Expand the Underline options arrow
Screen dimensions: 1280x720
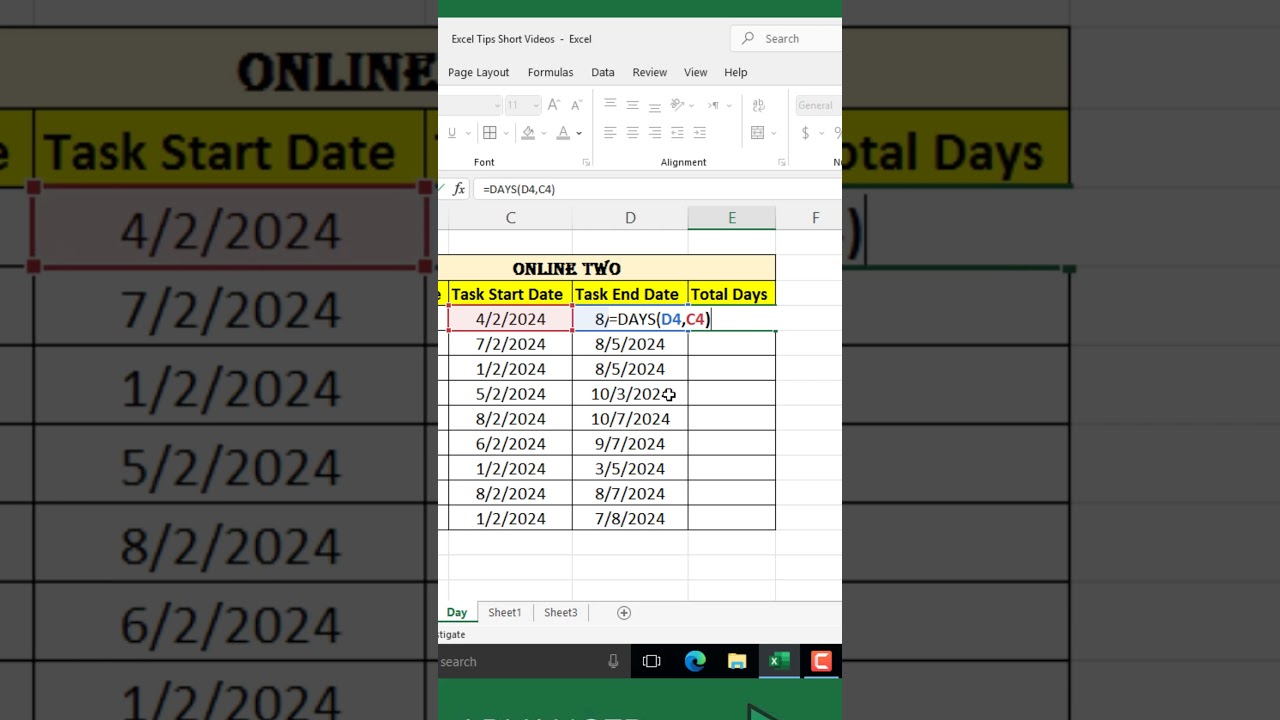pyautogui.click(x=467, y=133)
